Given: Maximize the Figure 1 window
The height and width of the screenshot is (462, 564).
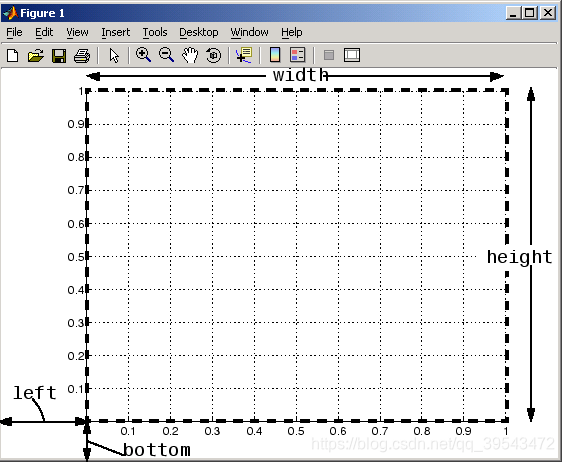Looking at the screenshot, I should (x=530, y=13).
